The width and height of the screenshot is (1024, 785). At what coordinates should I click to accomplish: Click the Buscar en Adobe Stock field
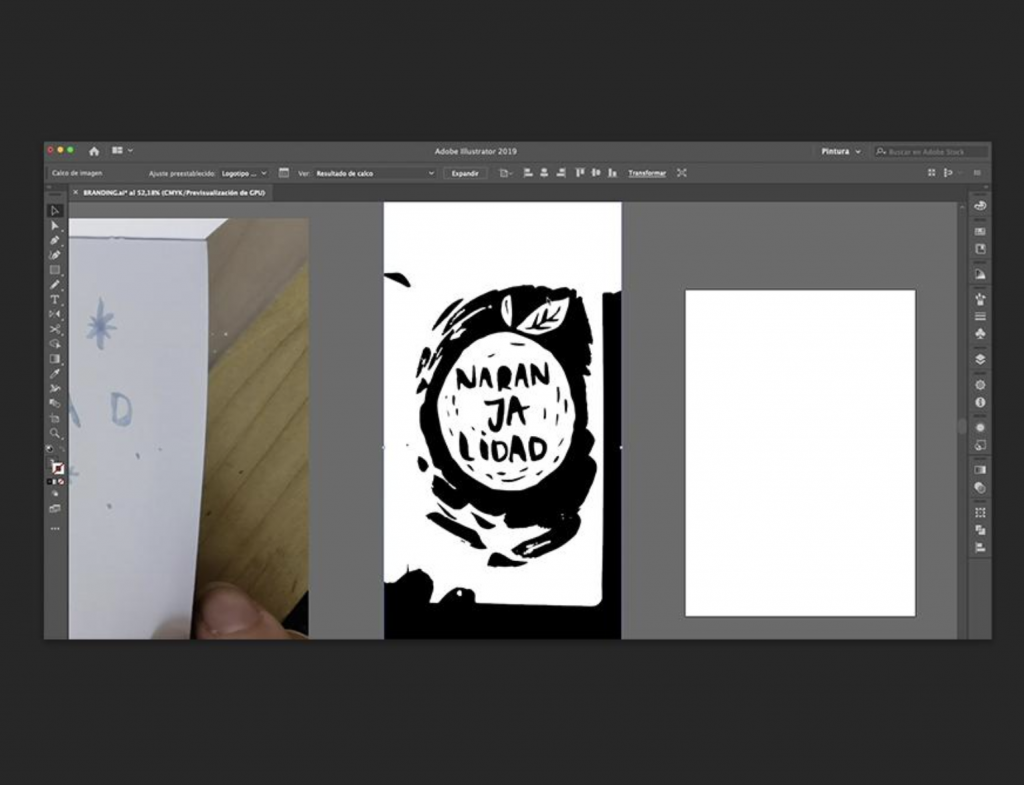[930, 152]
